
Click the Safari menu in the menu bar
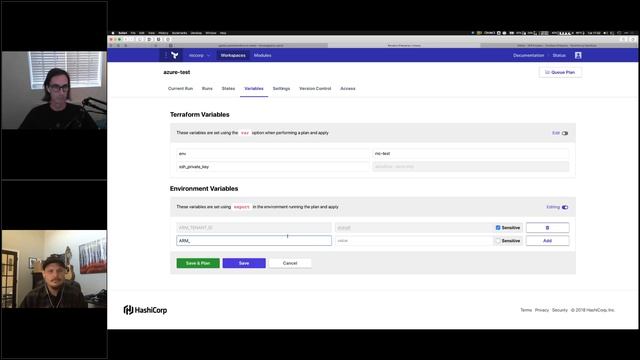click(x=122, y=33)
